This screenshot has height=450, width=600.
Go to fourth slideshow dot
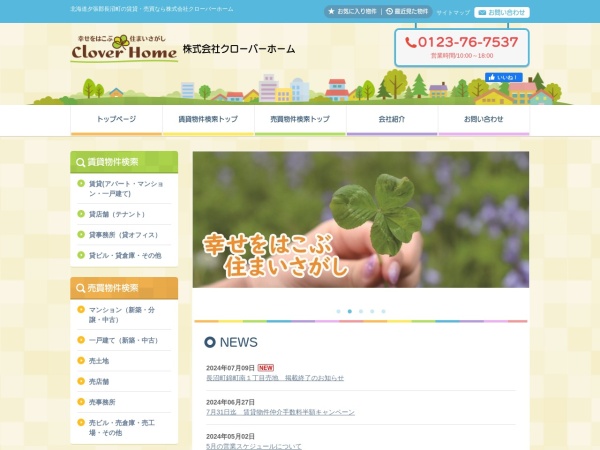coord(372,311)
